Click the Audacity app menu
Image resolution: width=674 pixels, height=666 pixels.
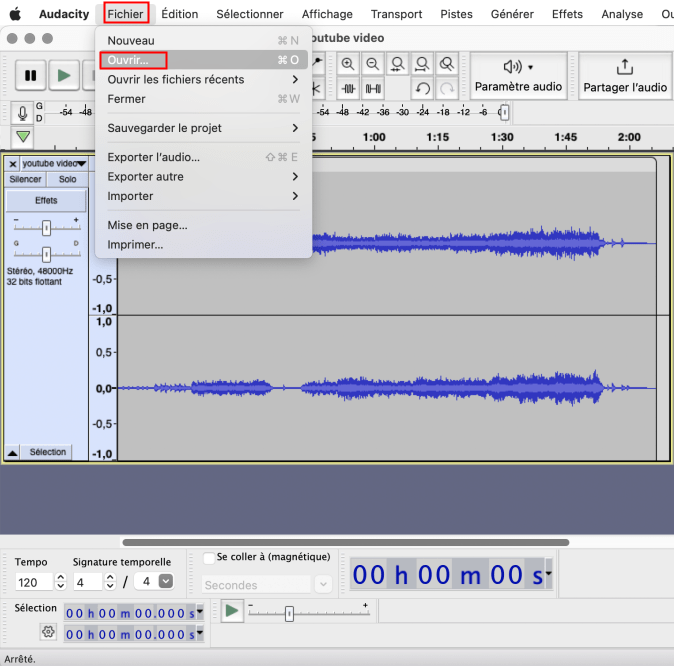pyautogui.click(x=64, y=14)
